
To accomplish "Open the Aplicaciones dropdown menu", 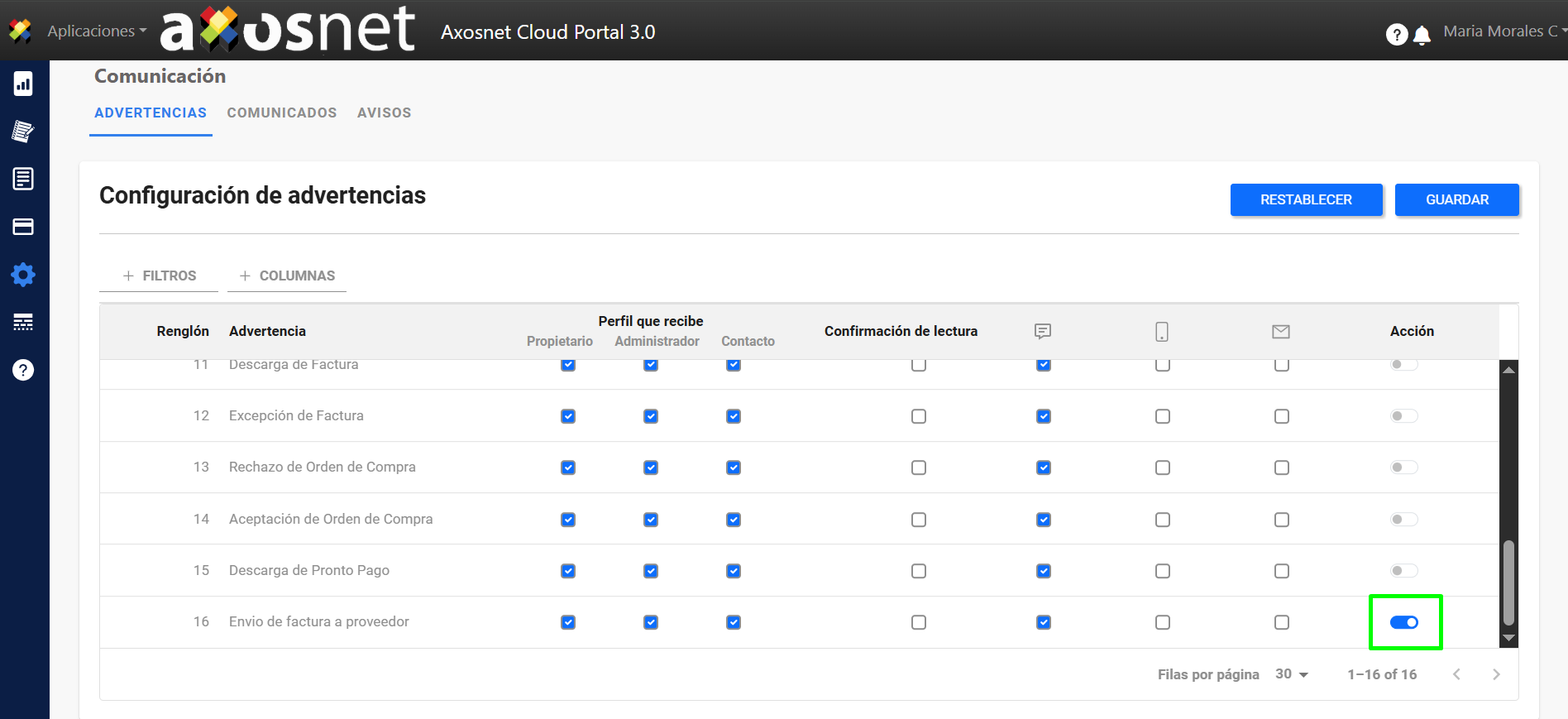I will (96, 31).
